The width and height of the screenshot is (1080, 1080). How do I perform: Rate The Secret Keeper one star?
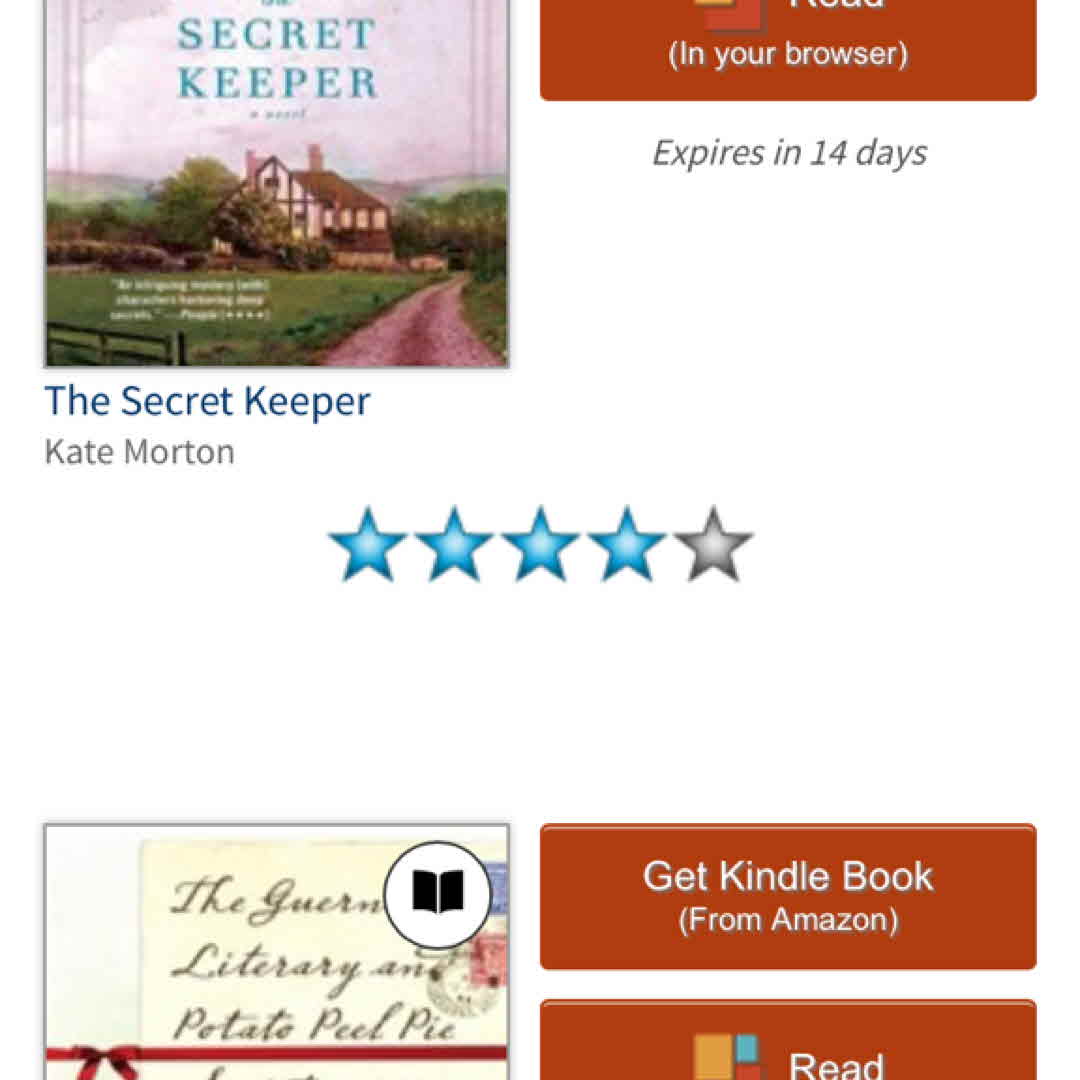point(368,545)
